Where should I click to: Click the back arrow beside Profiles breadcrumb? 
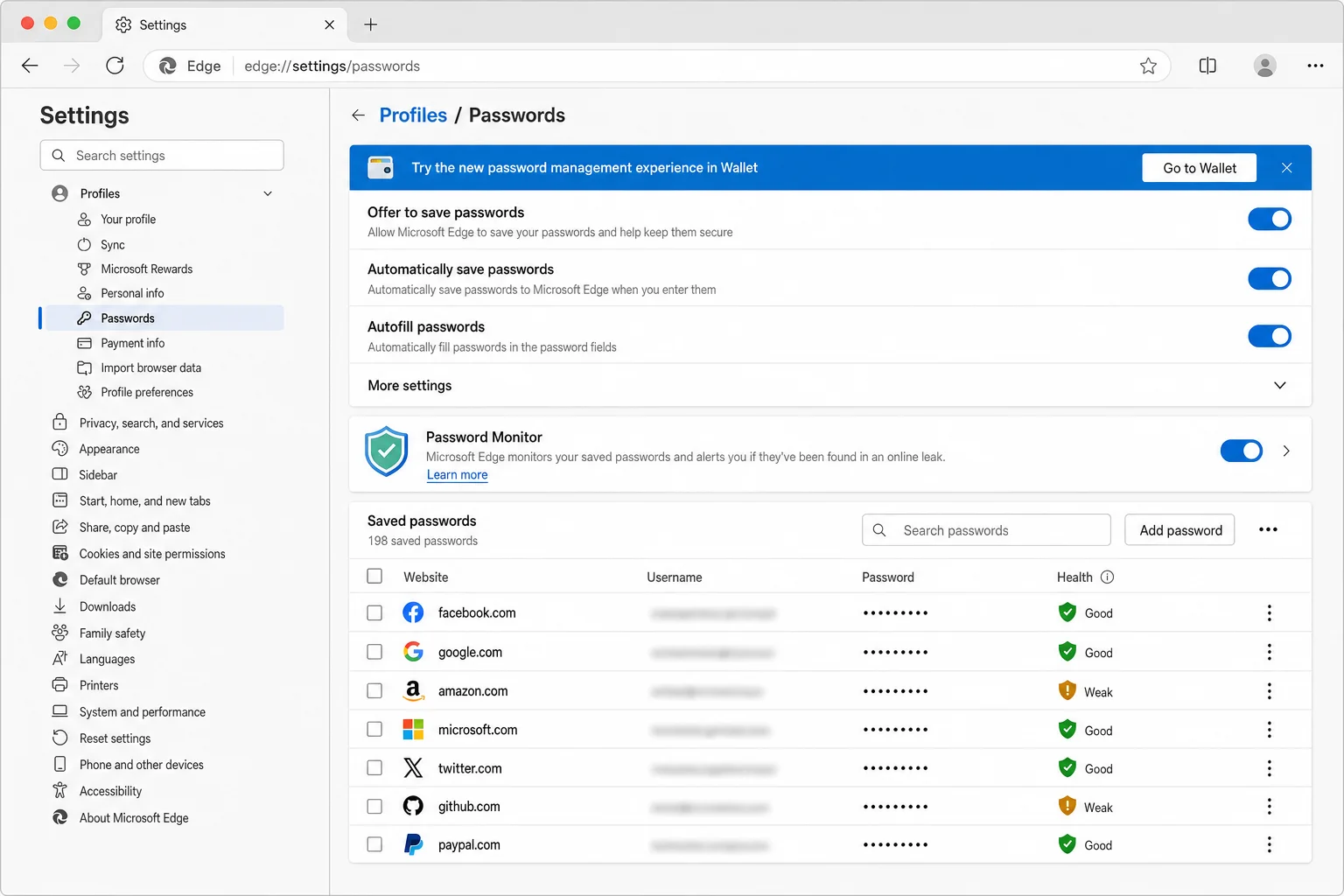[358, 115]
